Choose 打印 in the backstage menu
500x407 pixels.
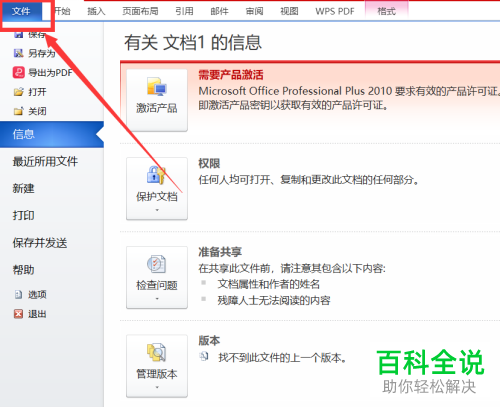point(23,216)
